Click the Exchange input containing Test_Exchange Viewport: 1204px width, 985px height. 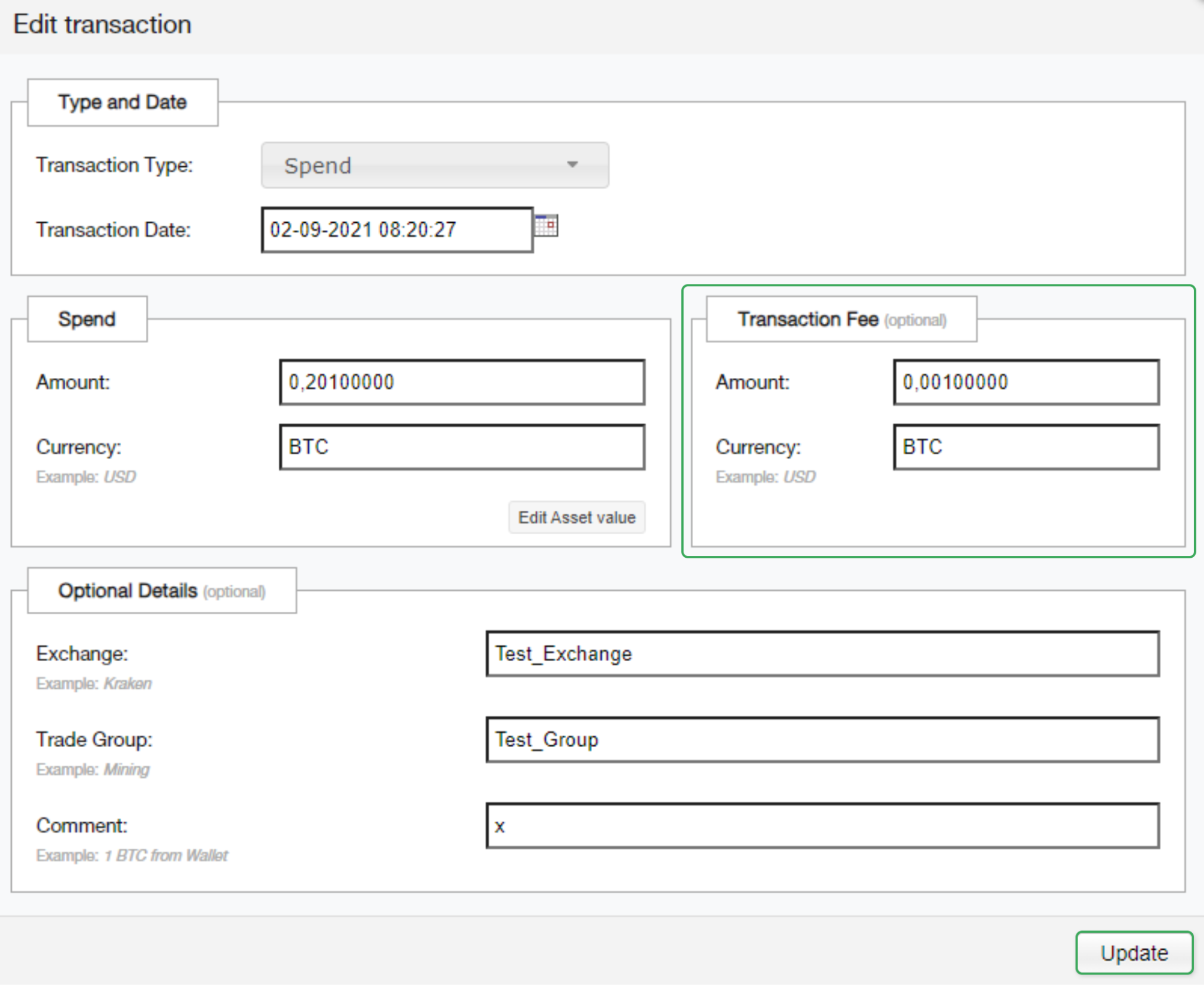click(x=822, y=654)
